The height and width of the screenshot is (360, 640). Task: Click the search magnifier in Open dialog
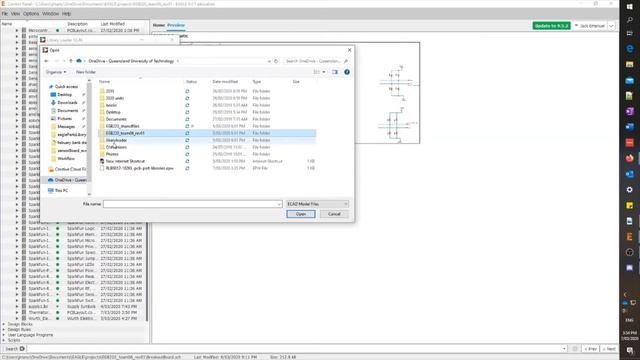pos(346,61)
